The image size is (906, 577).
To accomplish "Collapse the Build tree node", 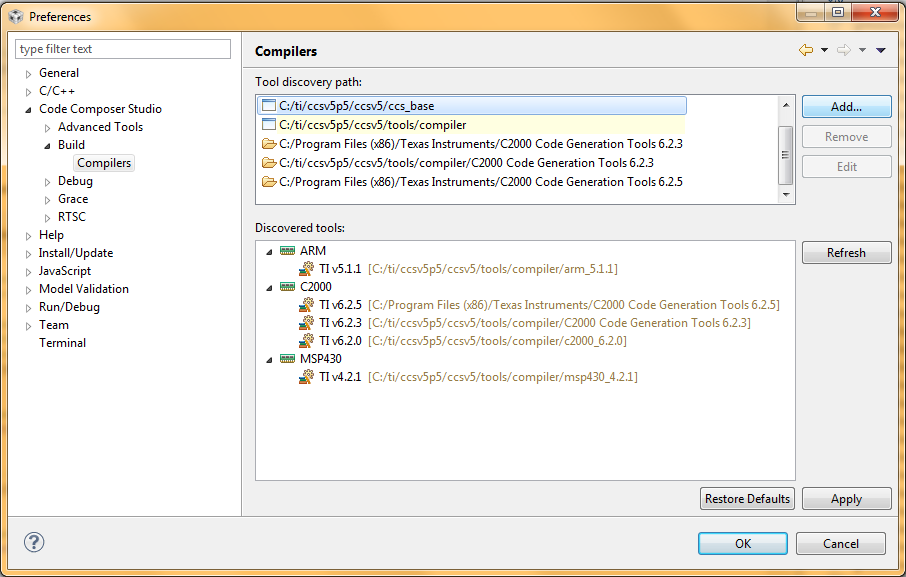I will pos(47,146).
